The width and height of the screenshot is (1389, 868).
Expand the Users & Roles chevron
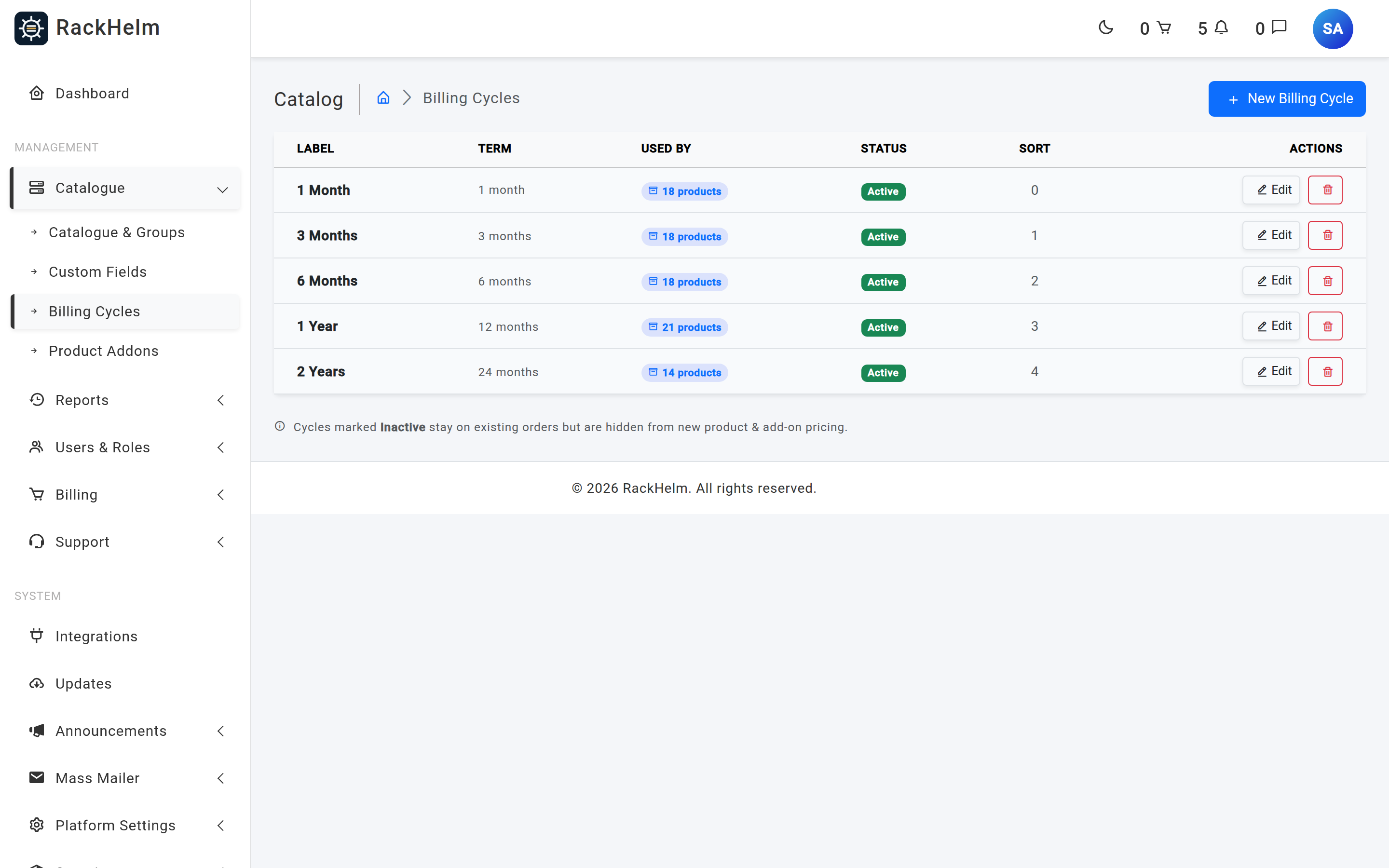click(x=221, y=447)
